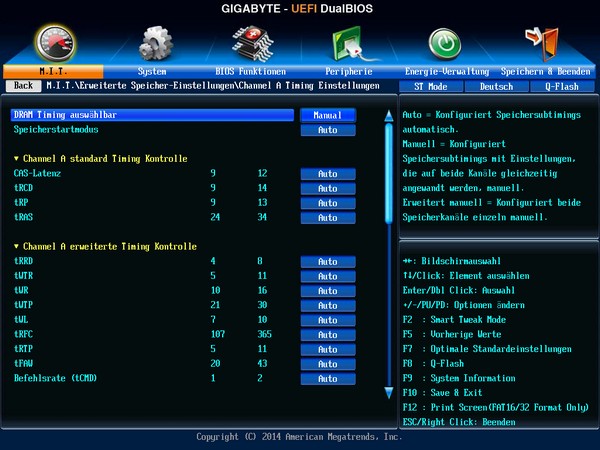The image size is (600, 450).
Task: Open the Speicherstartmodus Auto dropdown
Action: click(x=328, y=130)
